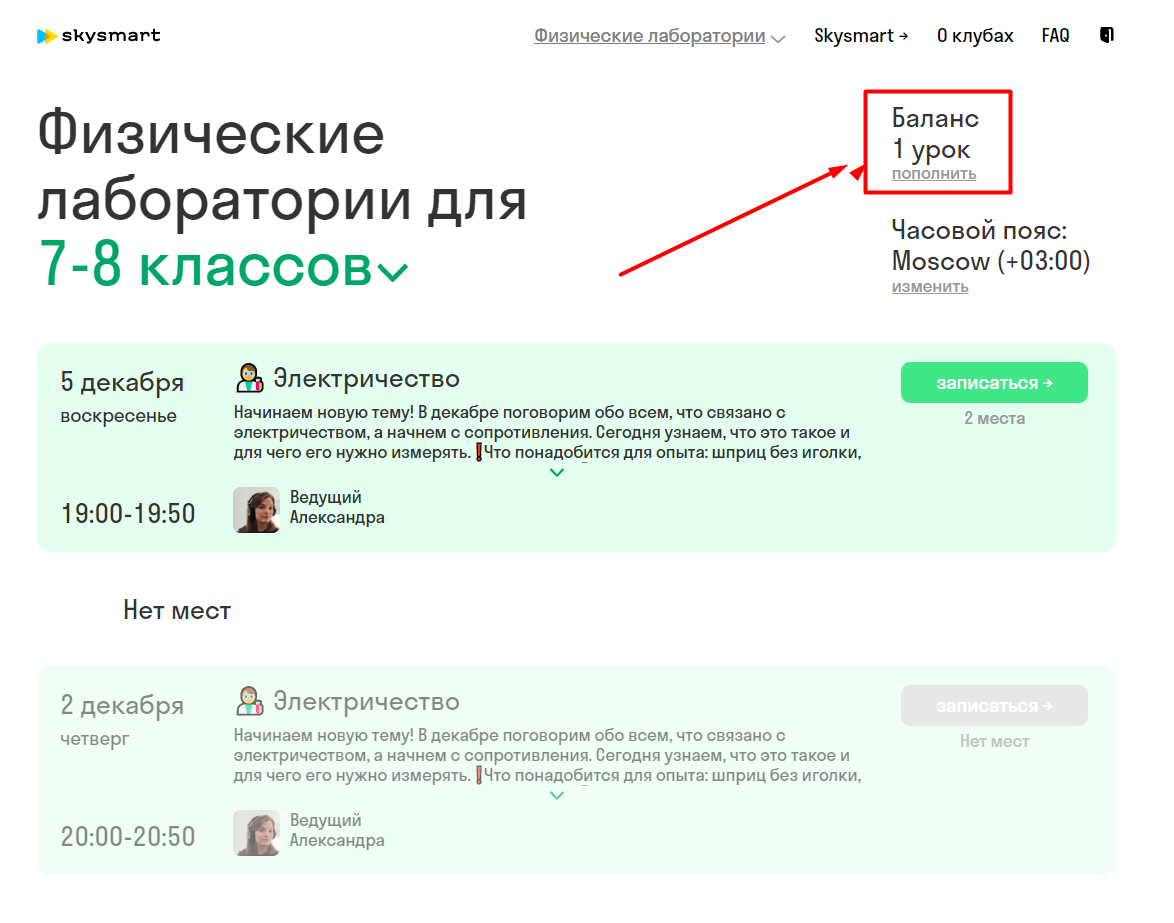Image resolution: width=1174 pixels, height=923 pixels.
Task: Click the Skysmart logo
Action: point(98,35)
